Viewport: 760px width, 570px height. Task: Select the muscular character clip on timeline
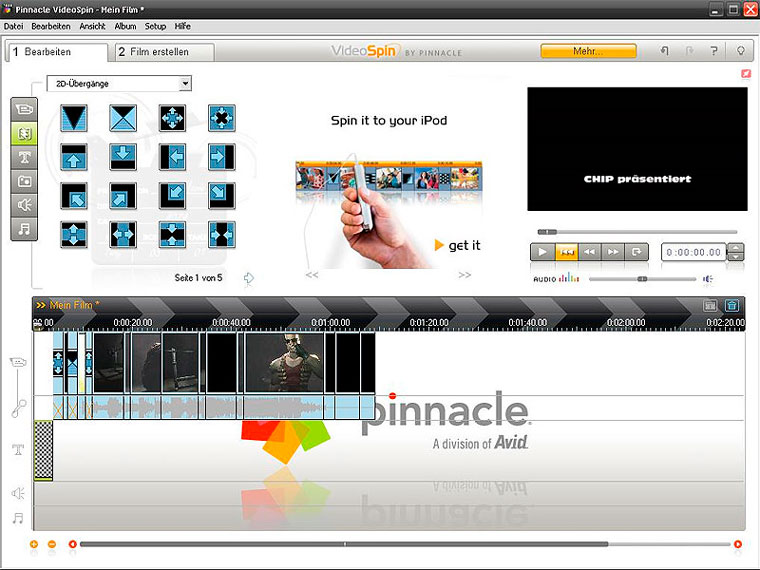click(x=285, y=363)
